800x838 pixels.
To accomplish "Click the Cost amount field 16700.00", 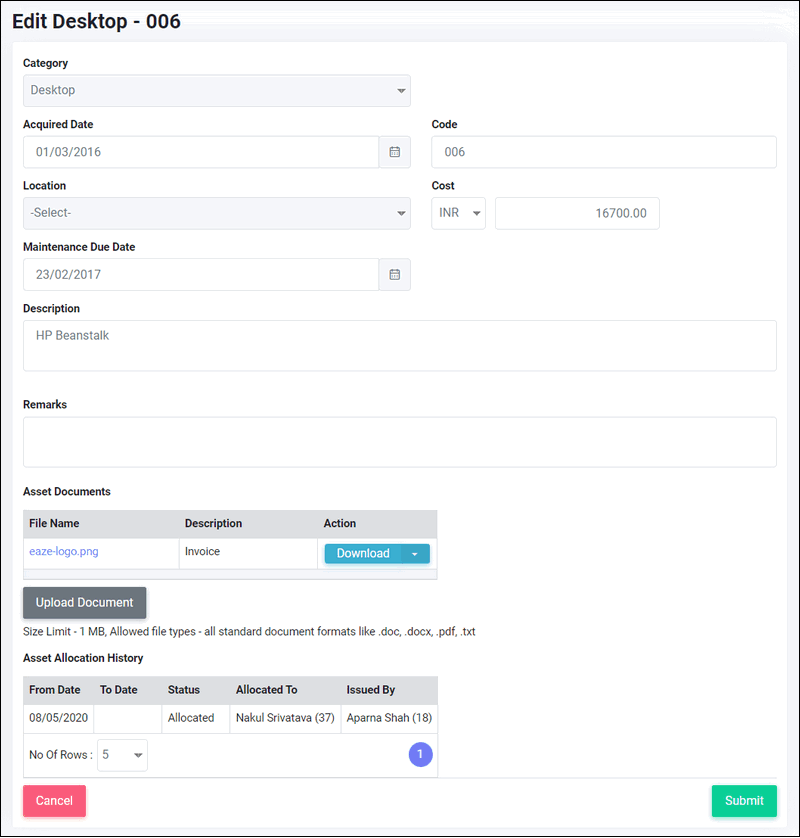I will click(x=577, y=213).
